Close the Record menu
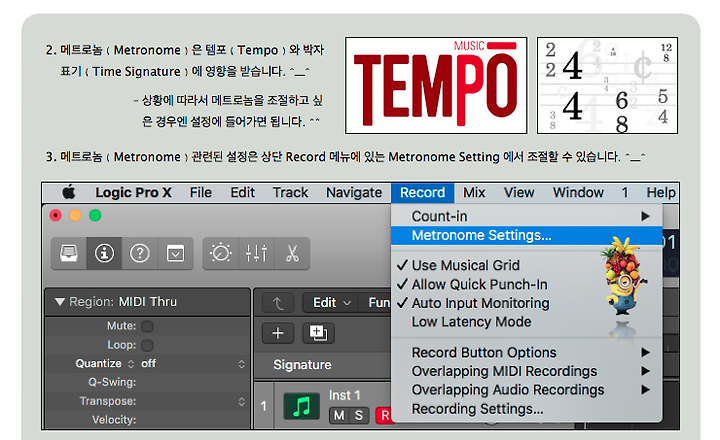Viewport: 720px width, 440px height. click(422, 192)
